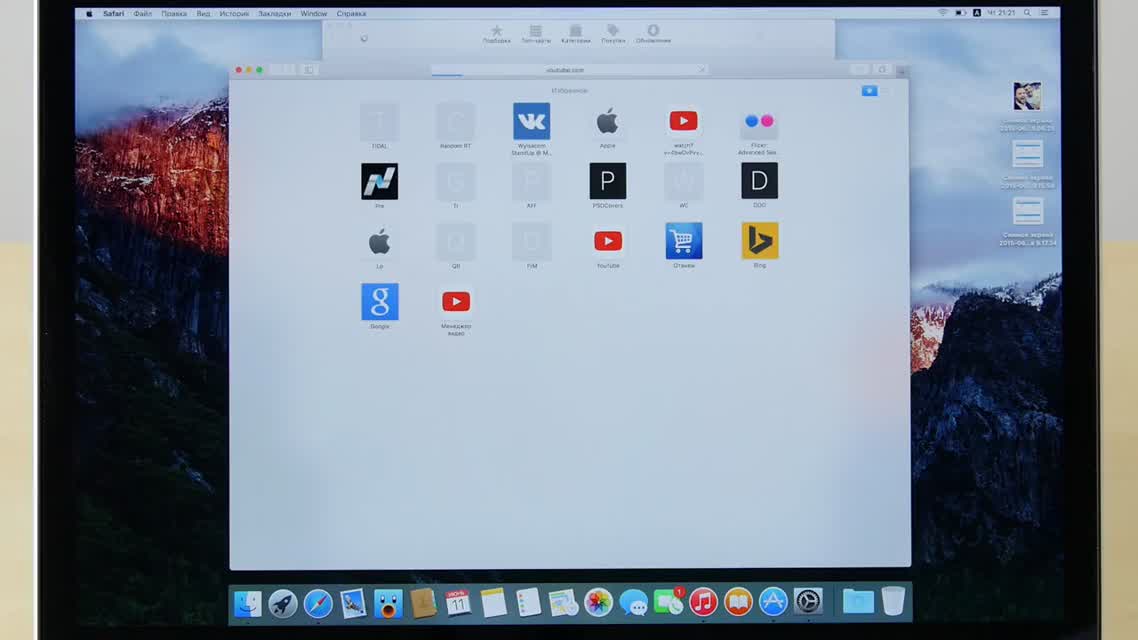Open the black D favorite tile

point(759,181)
